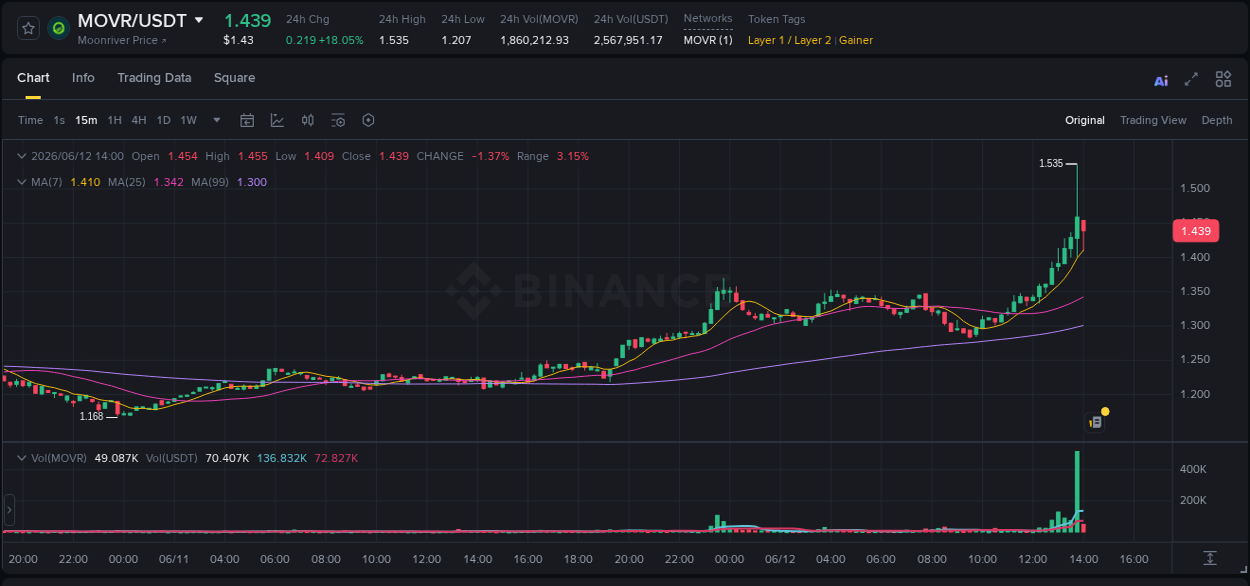Switch to the Info tab
The image size is (1250, 586).
click(83, 78)
